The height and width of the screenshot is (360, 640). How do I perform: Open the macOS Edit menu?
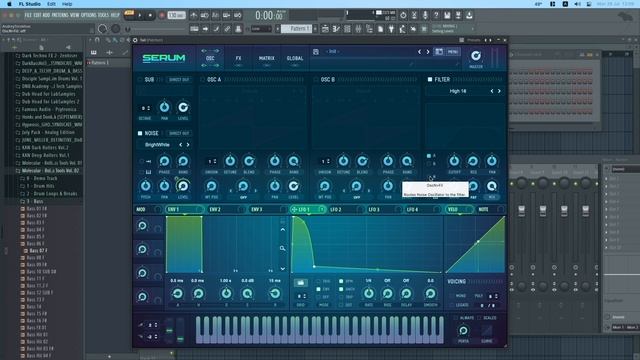click(51, 4)
